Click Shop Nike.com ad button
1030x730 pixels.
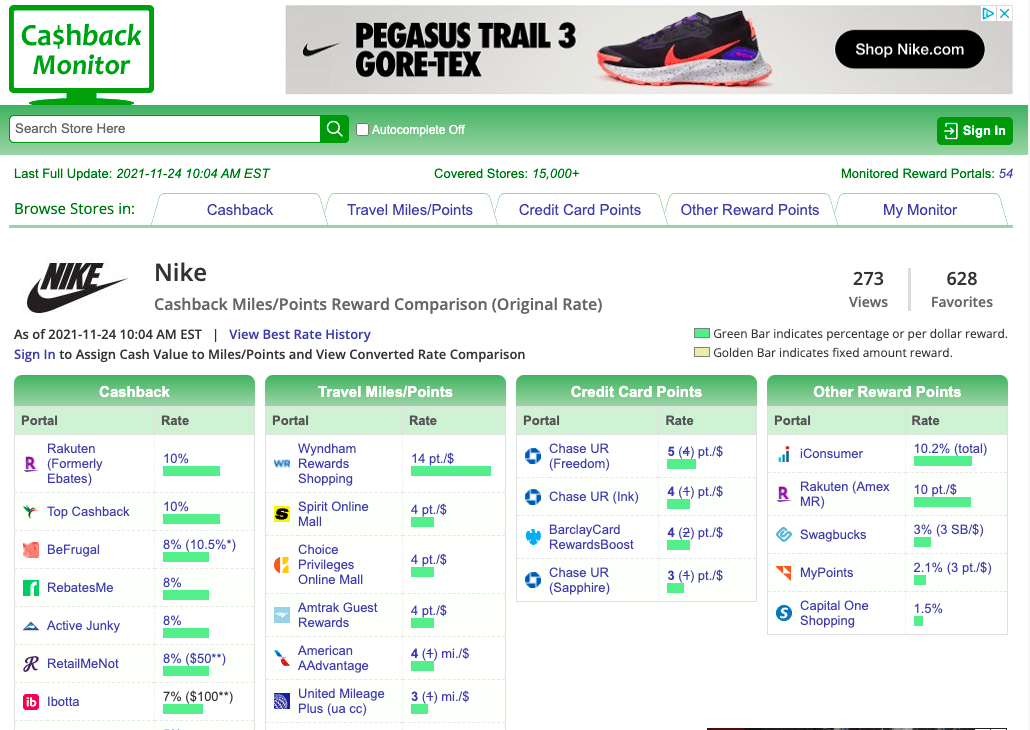coord(909,49)
